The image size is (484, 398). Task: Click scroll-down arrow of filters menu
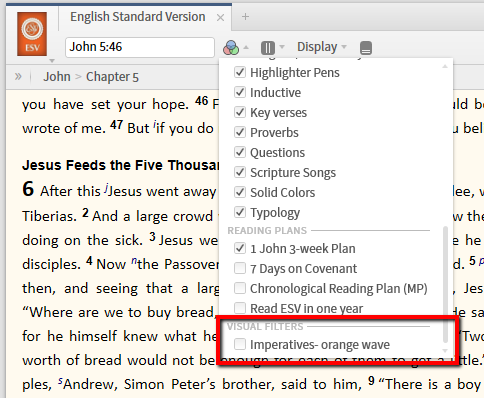pyautogui.click(x=445, y=351)
